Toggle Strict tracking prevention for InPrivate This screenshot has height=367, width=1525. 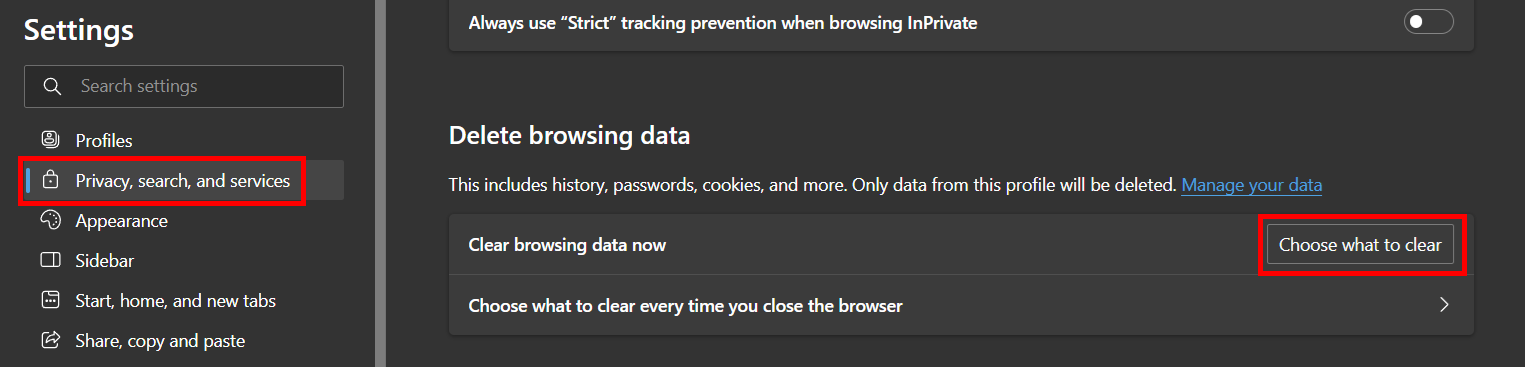(x=1429, y=22)
